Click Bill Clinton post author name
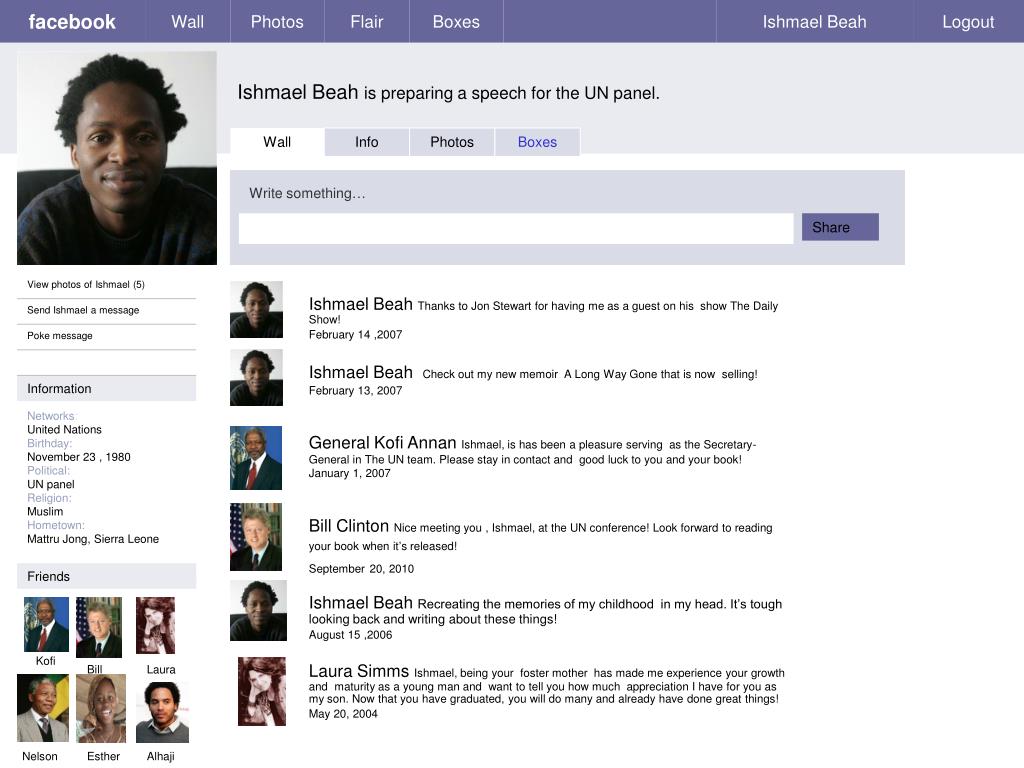The image size is (1024, 768). coord(349,526)
